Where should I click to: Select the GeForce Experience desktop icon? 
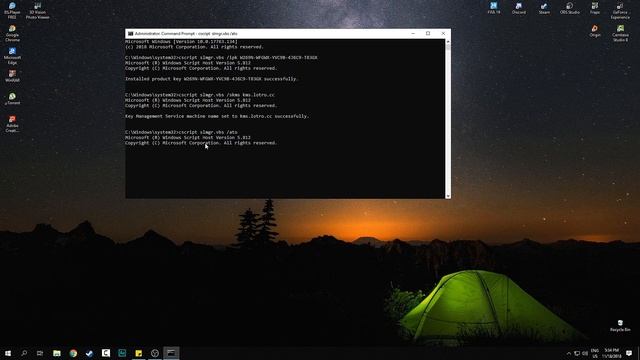(620, 10)
